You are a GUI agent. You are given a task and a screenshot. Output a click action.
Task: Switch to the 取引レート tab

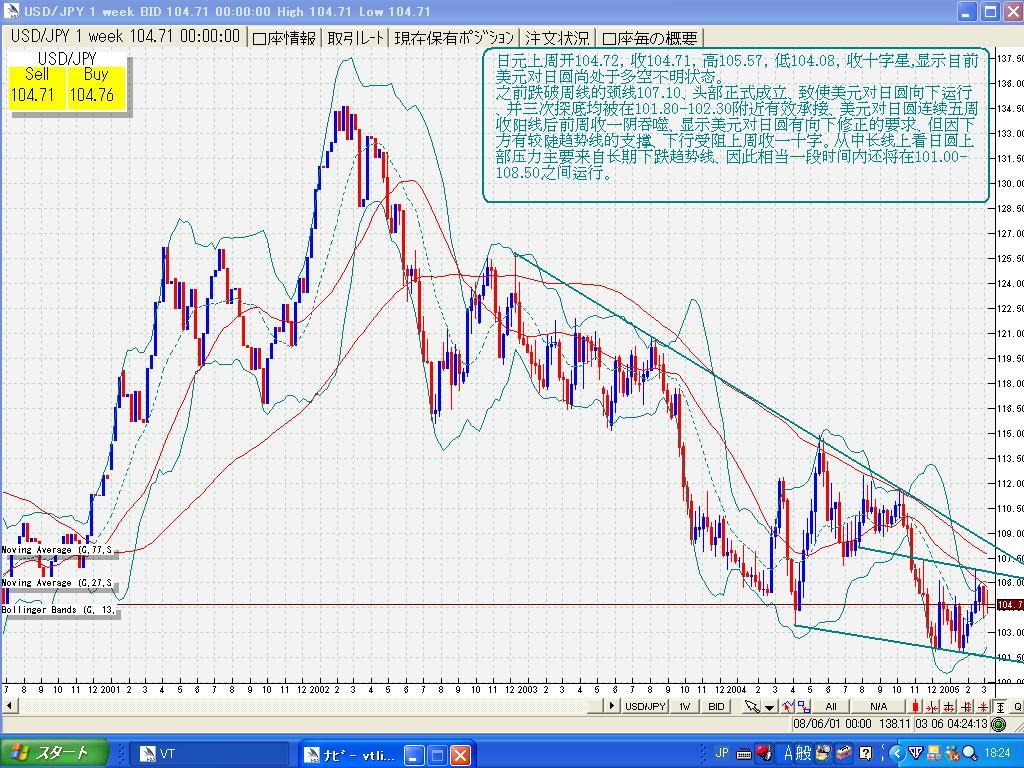[x=355, y=38]
